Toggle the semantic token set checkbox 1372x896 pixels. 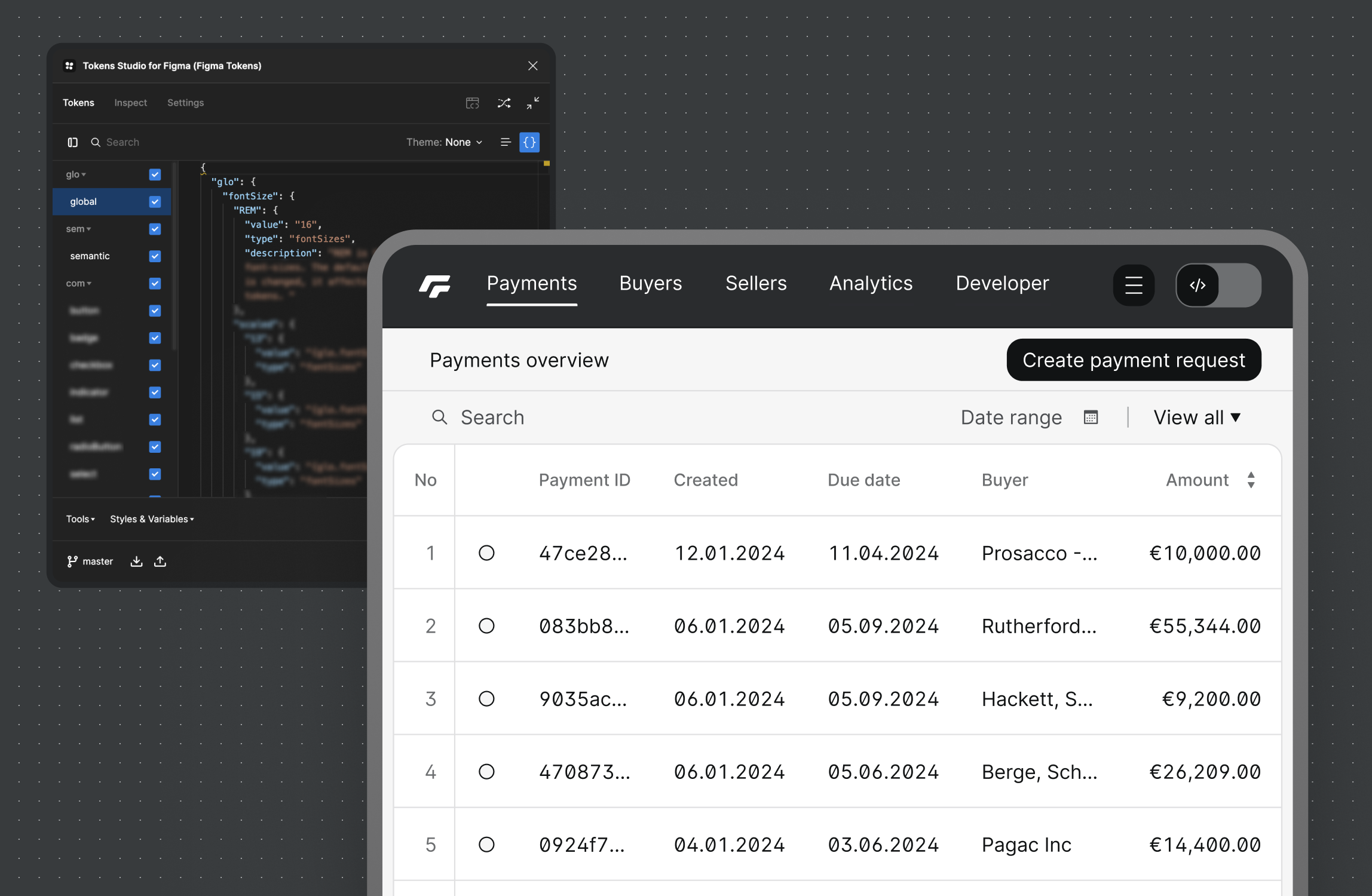pos(155,256)
